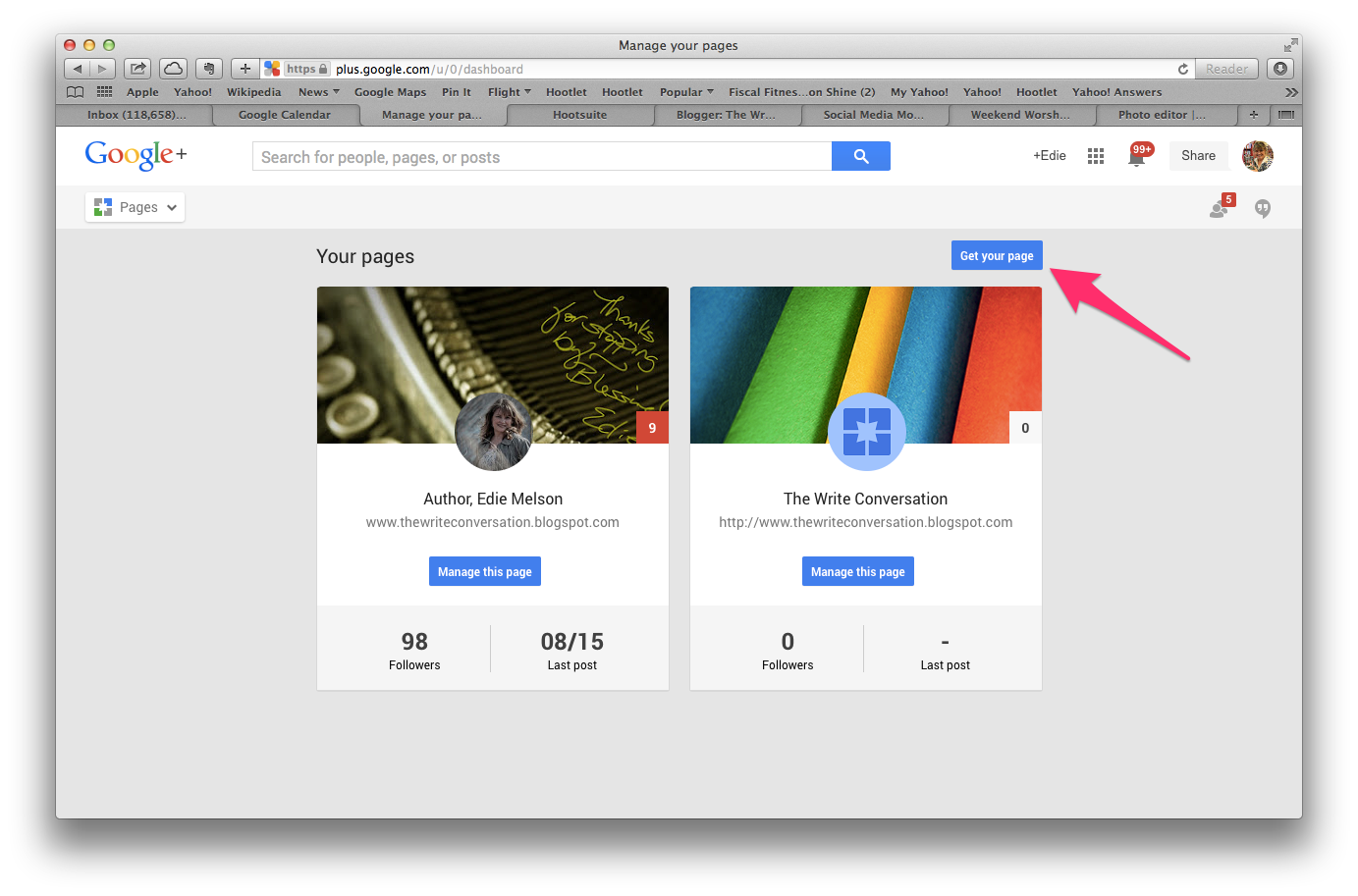Go forward with the Safari forward arrow
Viewport: 1358px width, 896px height.
(103, 69)
